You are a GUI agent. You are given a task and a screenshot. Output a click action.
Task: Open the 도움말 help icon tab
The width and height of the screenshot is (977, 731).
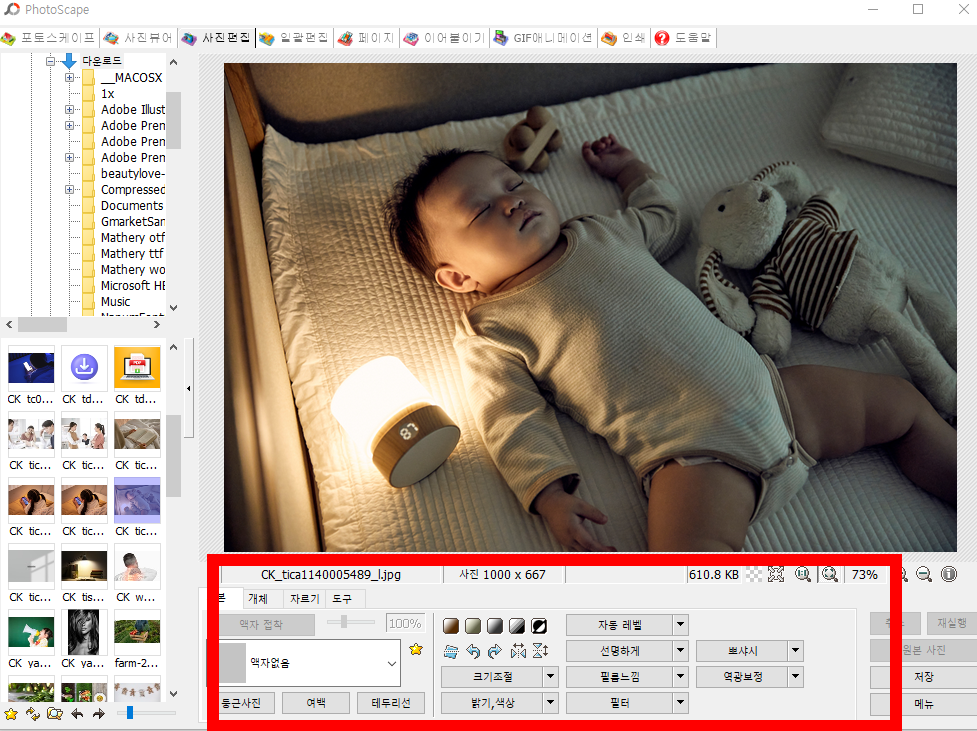click(684, 38)
